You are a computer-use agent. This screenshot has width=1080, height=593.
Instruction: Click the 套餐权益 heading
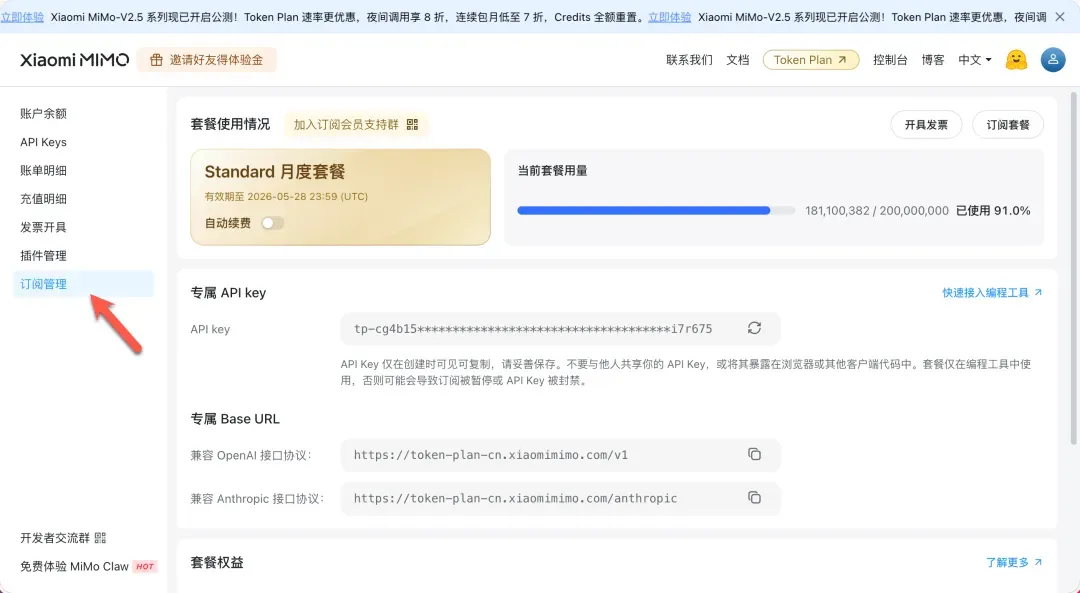[217, 562]
